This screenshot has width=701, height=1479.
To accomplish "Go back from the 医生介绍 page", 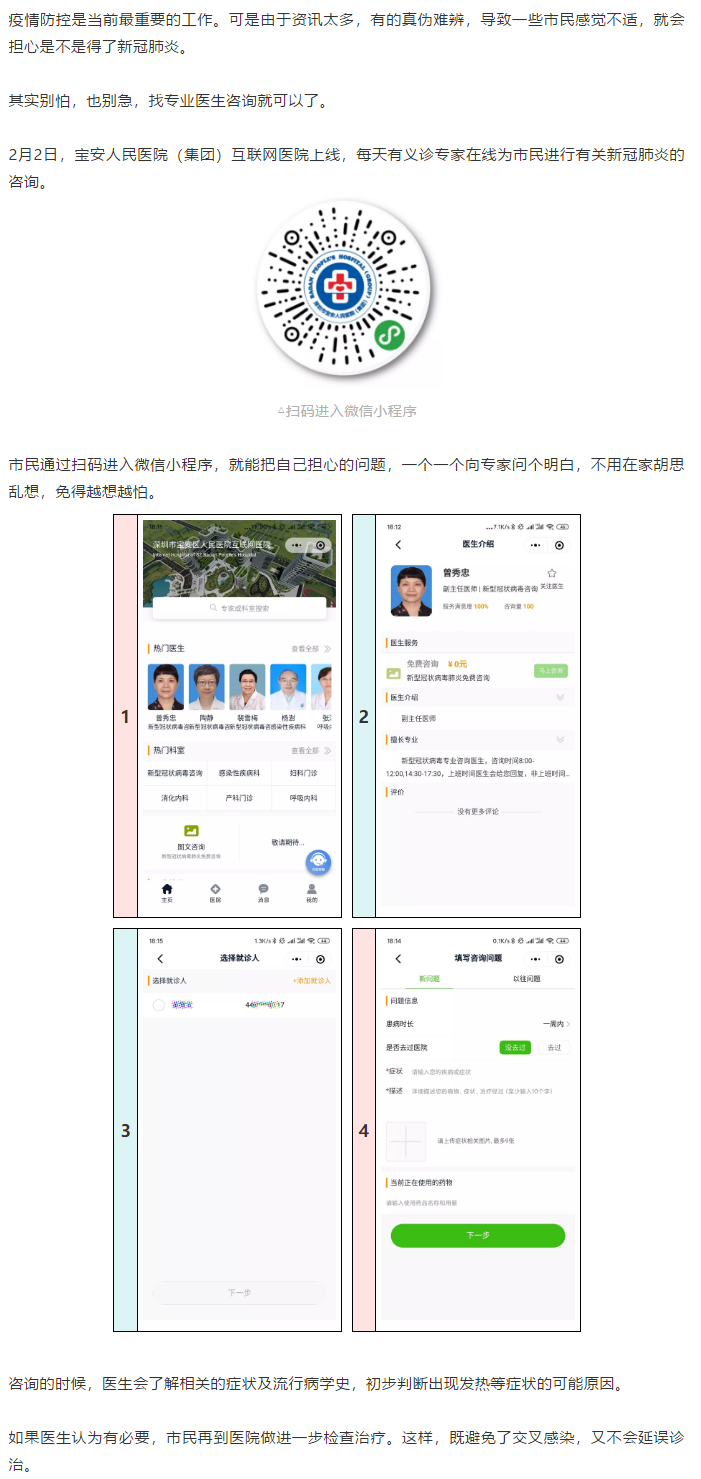I will point(398,545).
